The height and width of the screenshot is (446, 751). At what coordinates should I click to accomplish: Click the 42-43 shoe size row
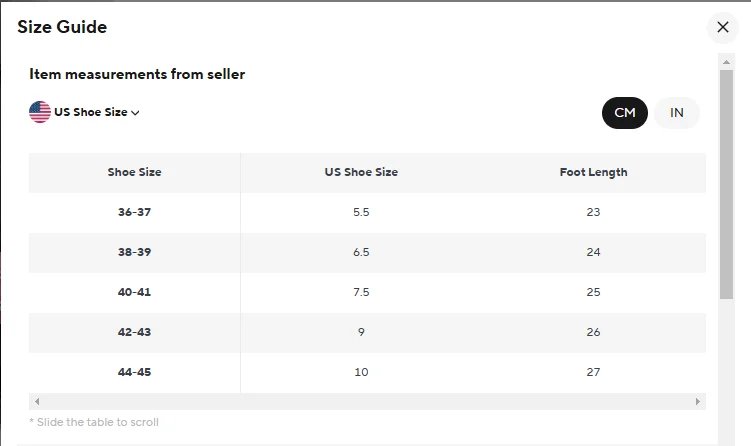click(134, 332)
